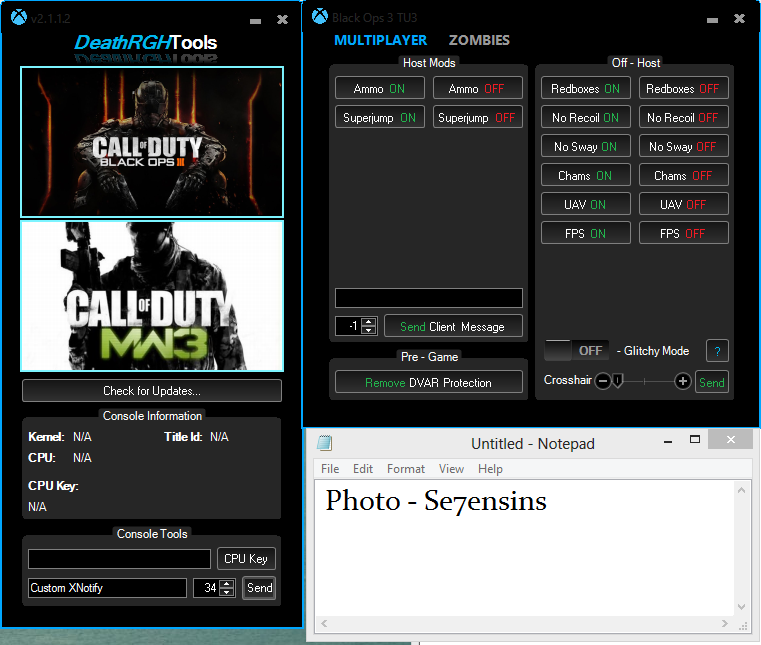The image size is (761, 645).
Task: Minimize the Black Ops 3 TU3 window
Action: coord(712,20)
